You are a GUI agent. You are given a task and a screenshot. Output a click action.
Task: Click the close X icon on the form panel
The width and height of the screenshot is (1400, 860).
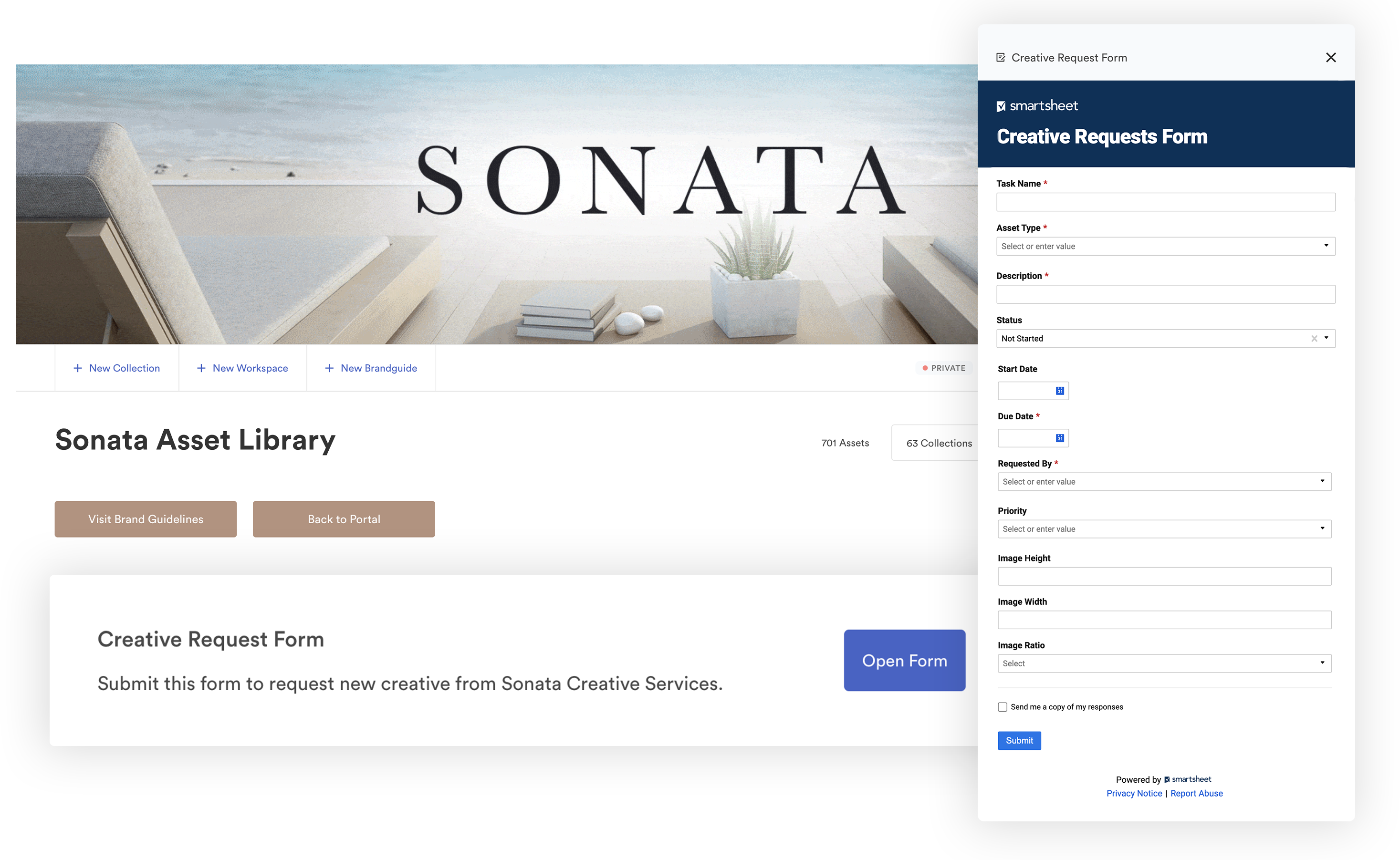[1331, 57]
